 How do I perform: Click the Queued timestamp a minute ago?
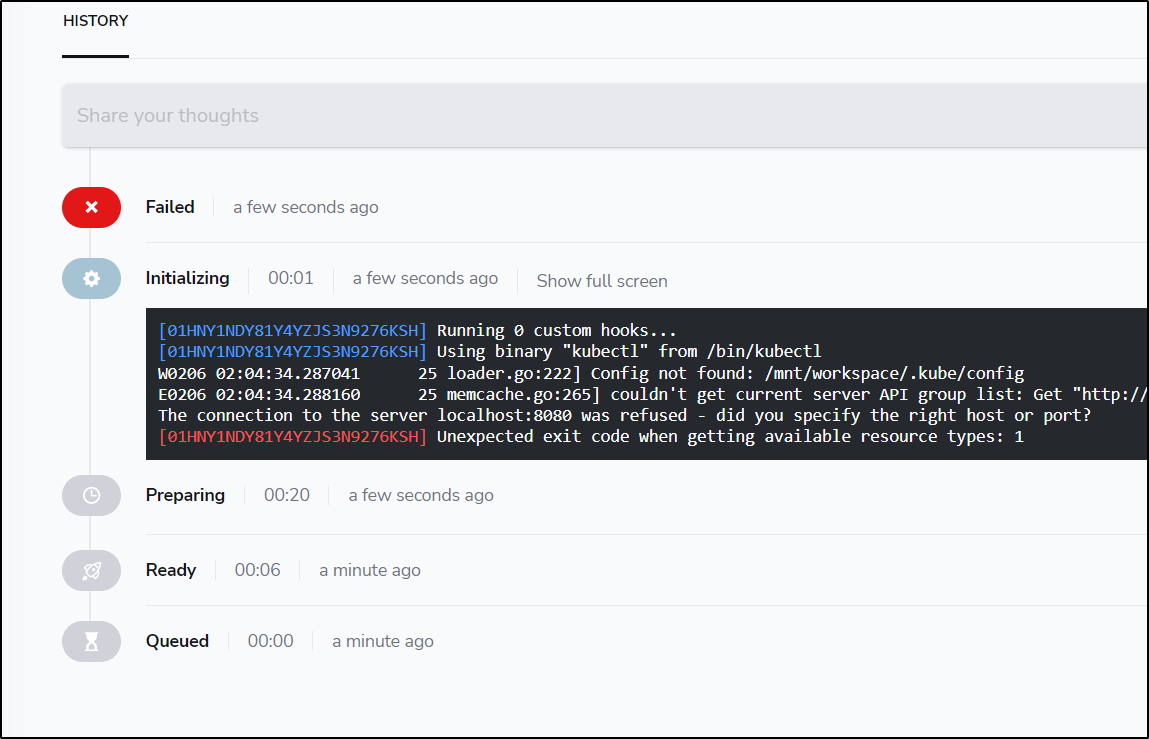click(383, 641)
